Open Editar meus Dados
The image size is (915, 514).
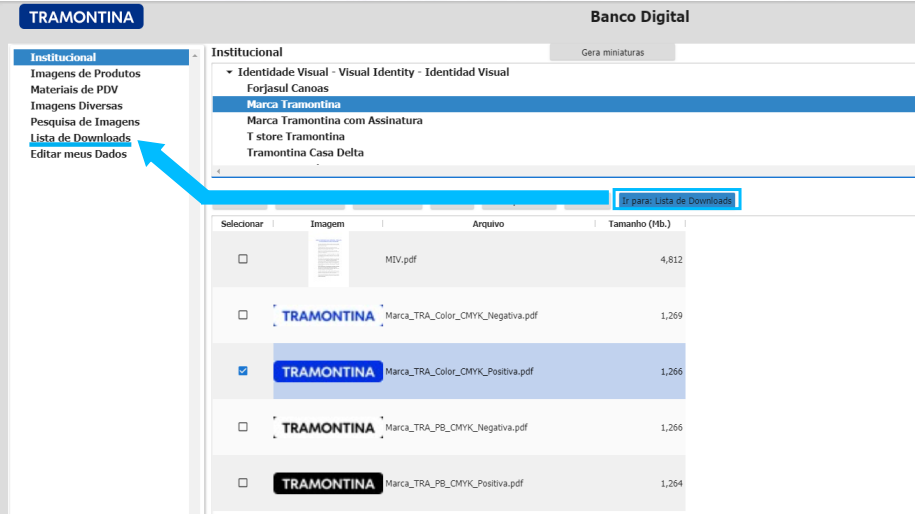click(79, 154)
